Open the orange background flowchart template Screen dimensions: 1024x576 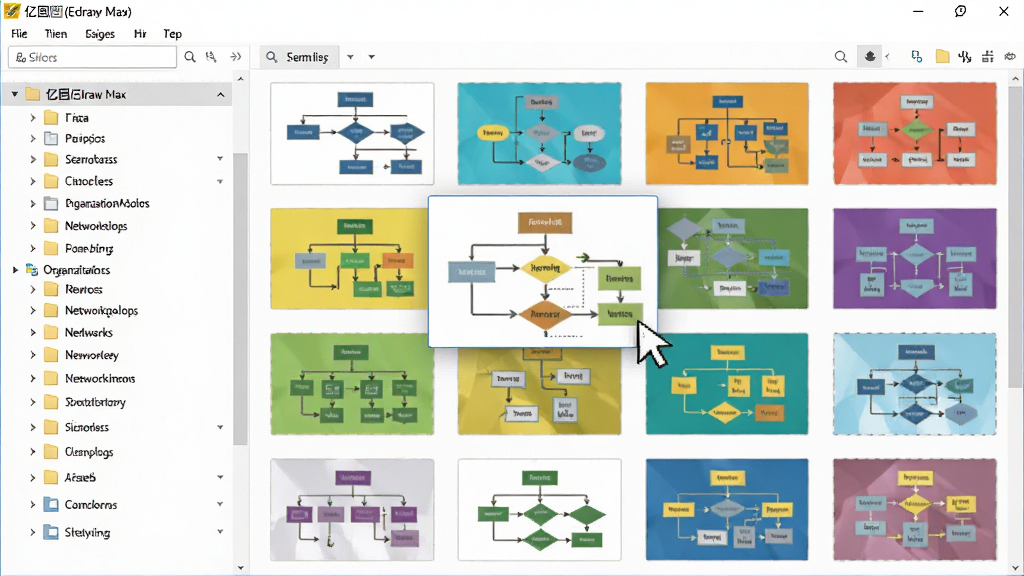727,134
